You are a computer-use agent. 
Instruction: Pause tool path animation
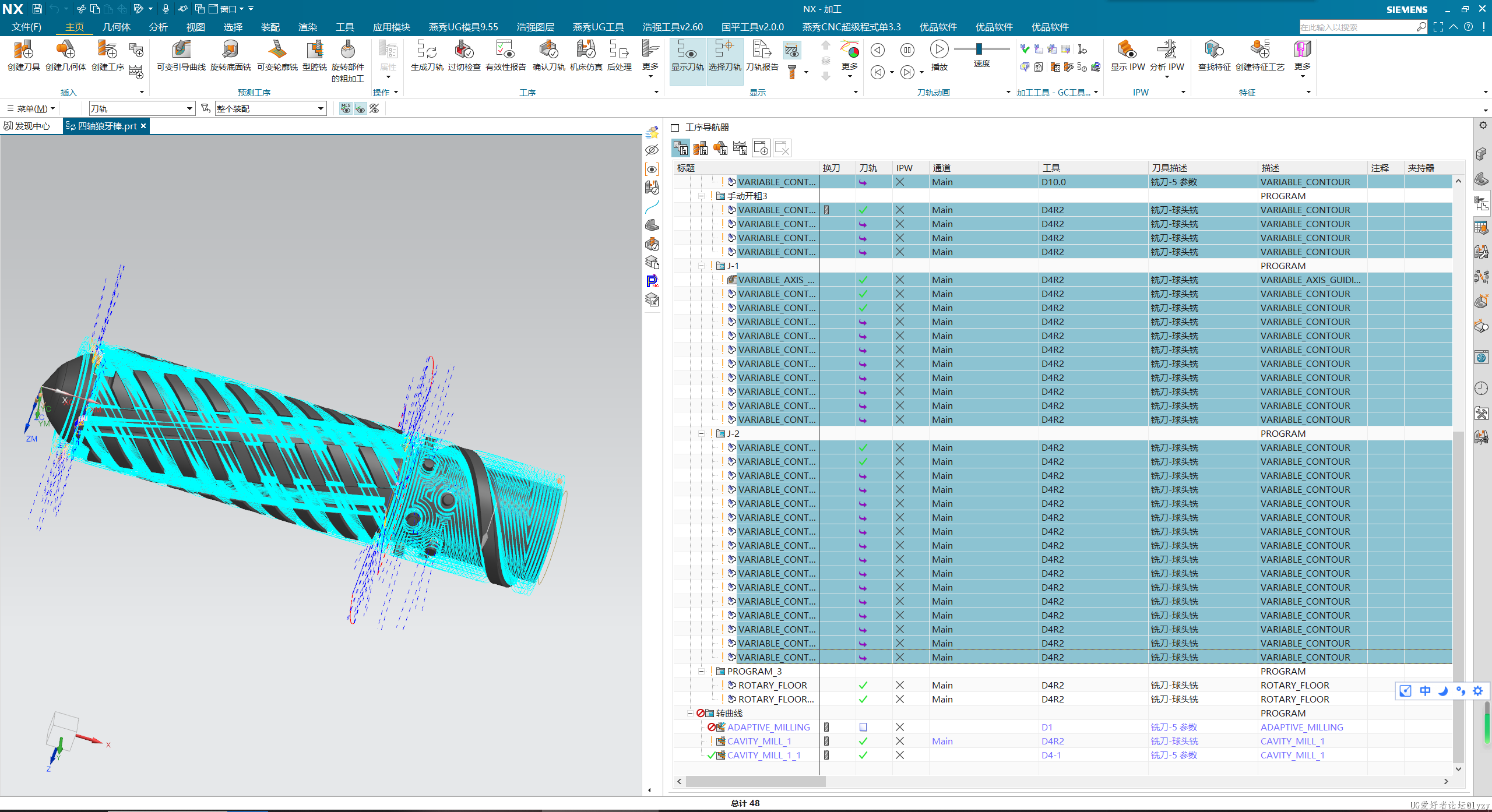(907, 50)
